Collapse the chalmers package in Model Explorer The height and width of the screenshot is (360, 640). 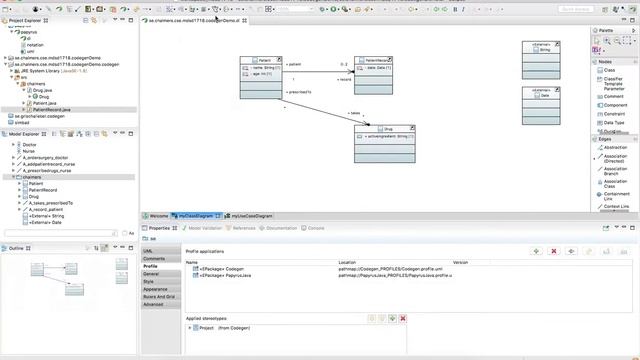click(x=13, y=177)
